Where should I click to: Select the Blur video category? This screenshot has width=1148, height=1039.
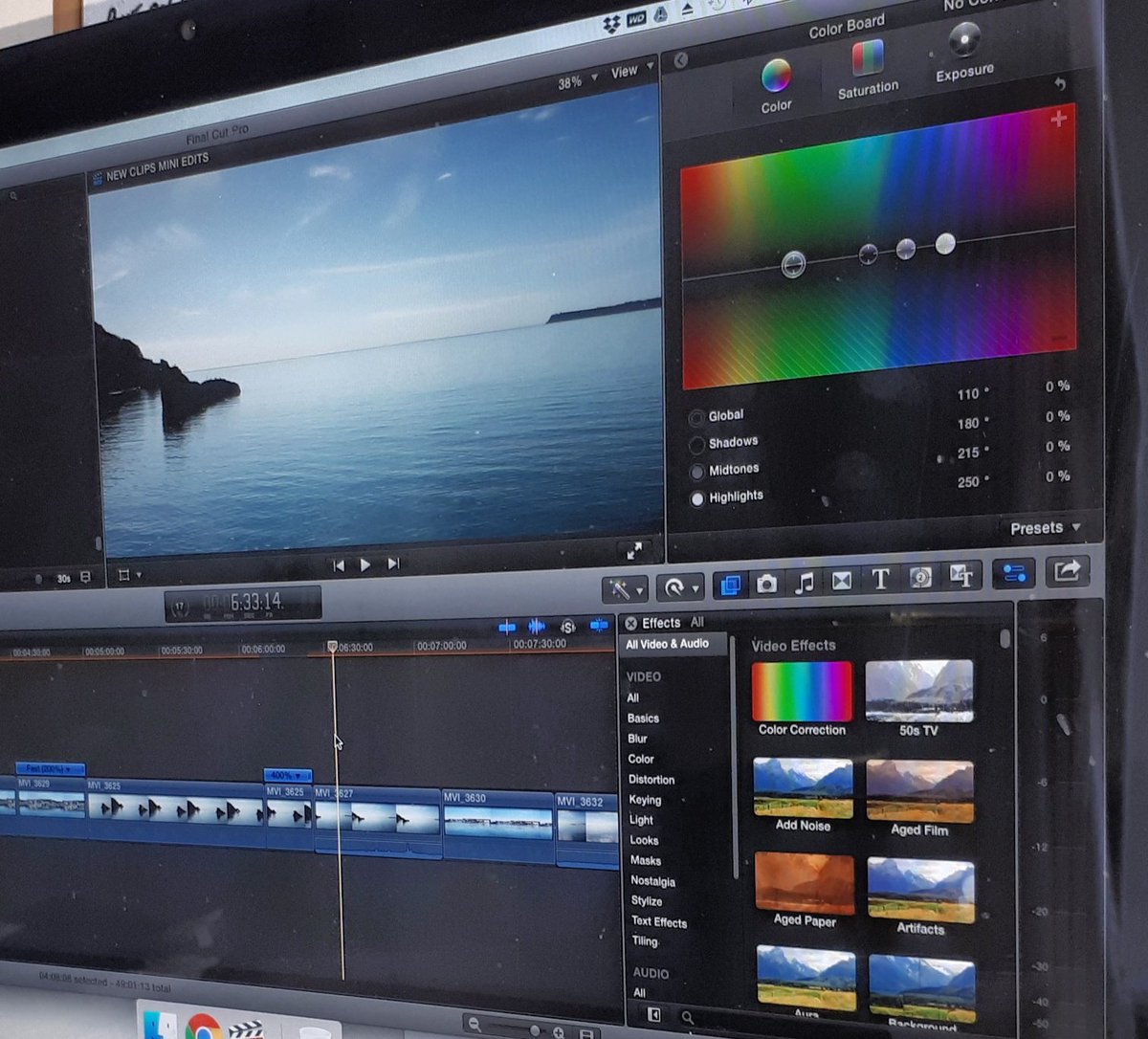point(637,739)
